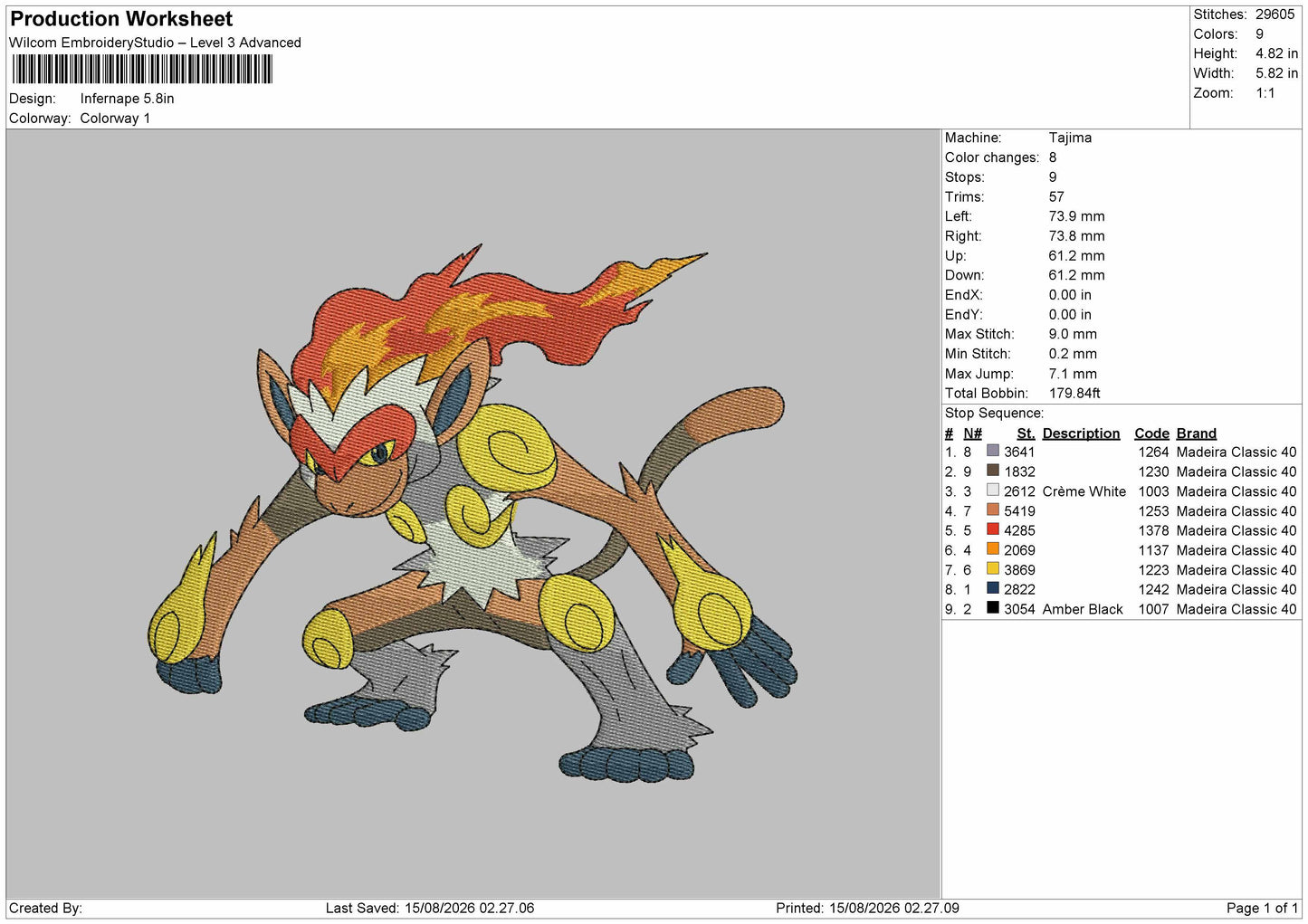Image resolution: width=1308 pixels, height=924 pixels.
Task: Click the 'Last Saved: 15/08/2026 02.27.06' footer
Action: (430, 908)
